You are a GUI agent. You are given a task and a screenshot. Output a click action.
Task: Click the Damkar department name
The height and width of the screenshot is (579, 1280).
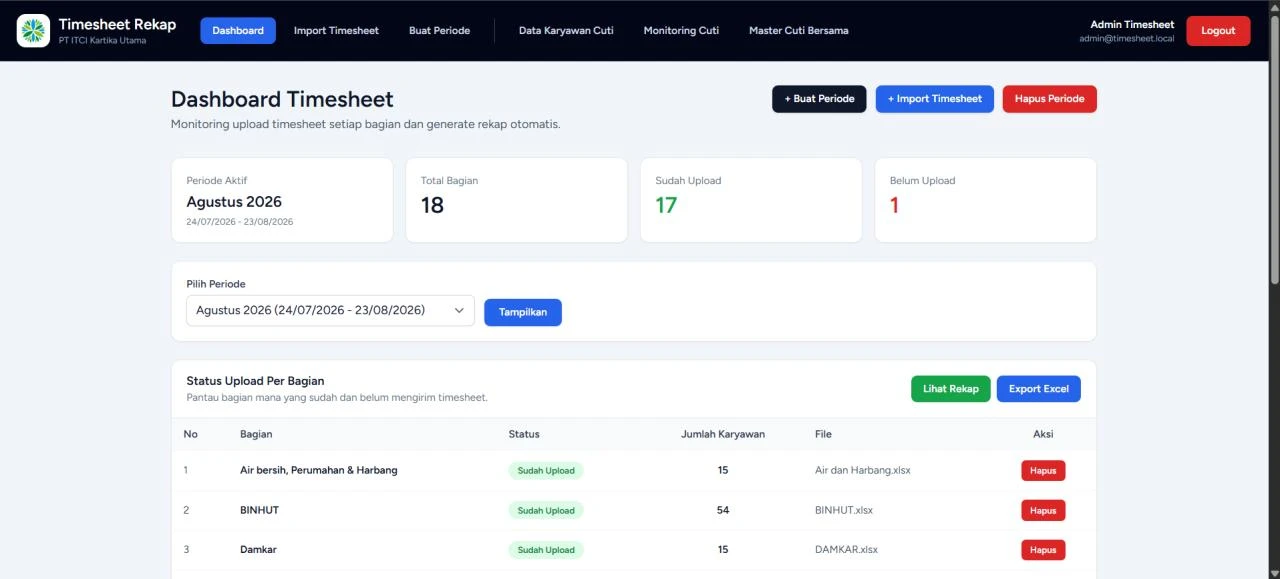tap(258, 550)
